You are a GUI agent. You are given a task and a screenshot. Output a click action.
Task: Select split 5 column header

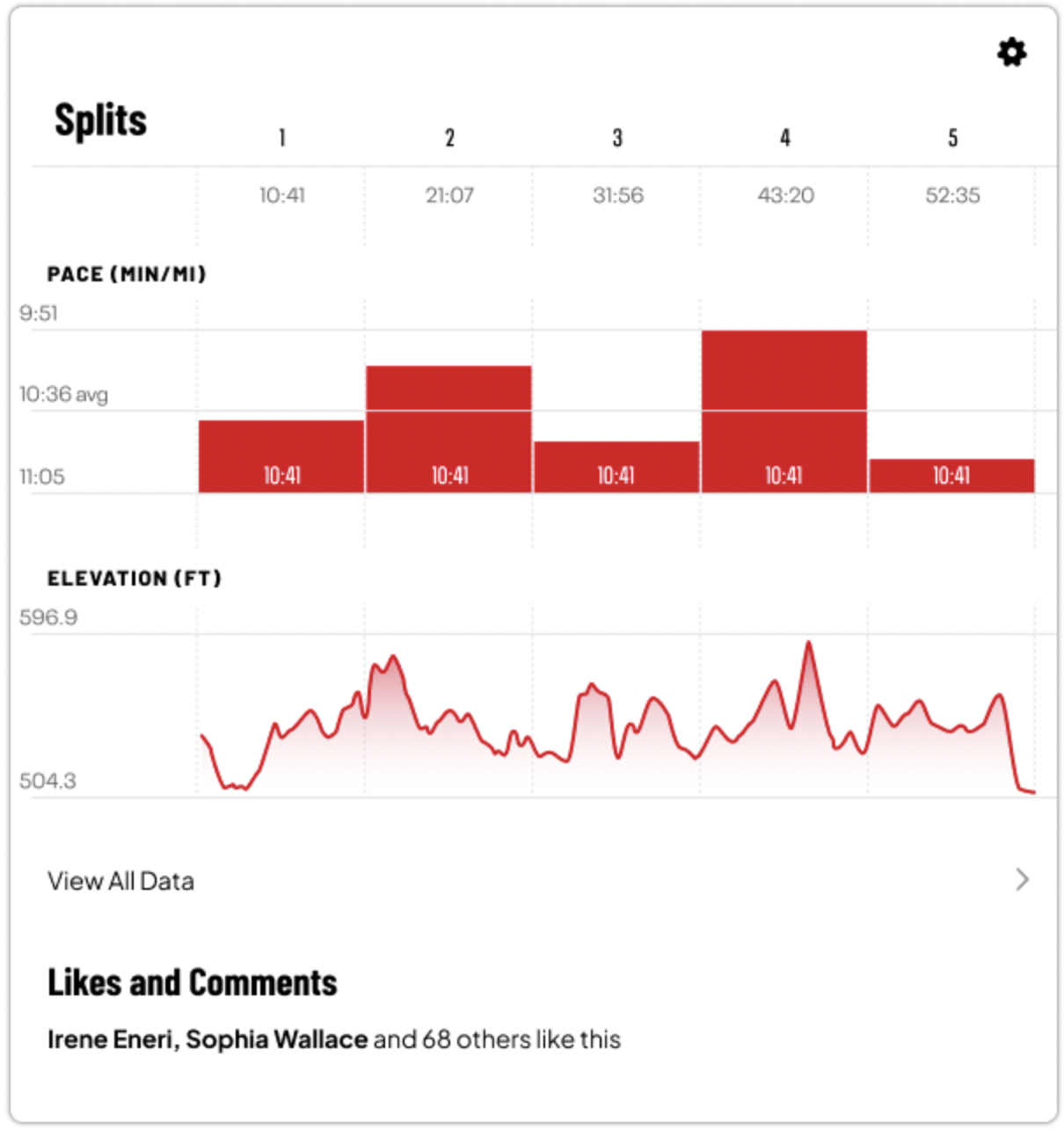pos(952,138)
